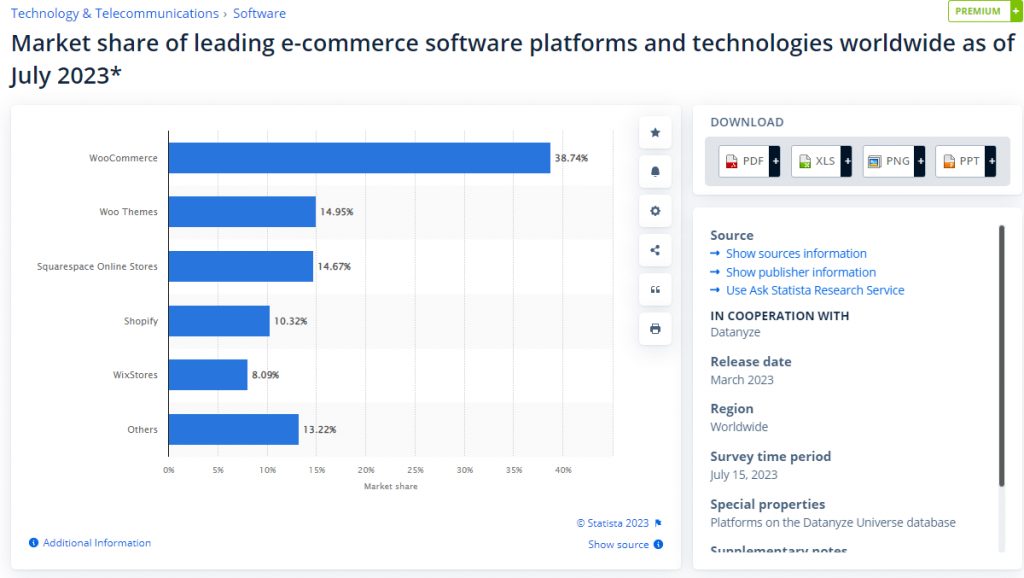Click the Market share axis title
Screen dimensions: 1024x578
click(391, 486)
